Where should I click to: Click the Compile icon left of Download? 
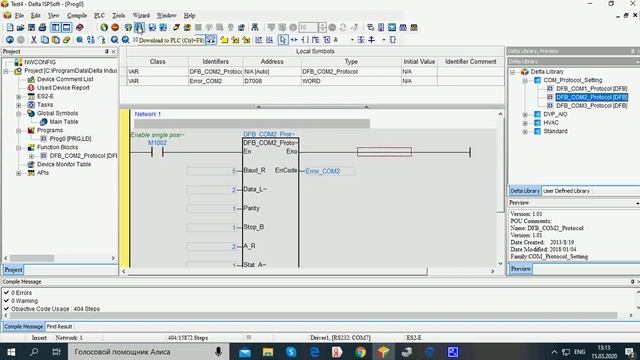coord(128,27)
